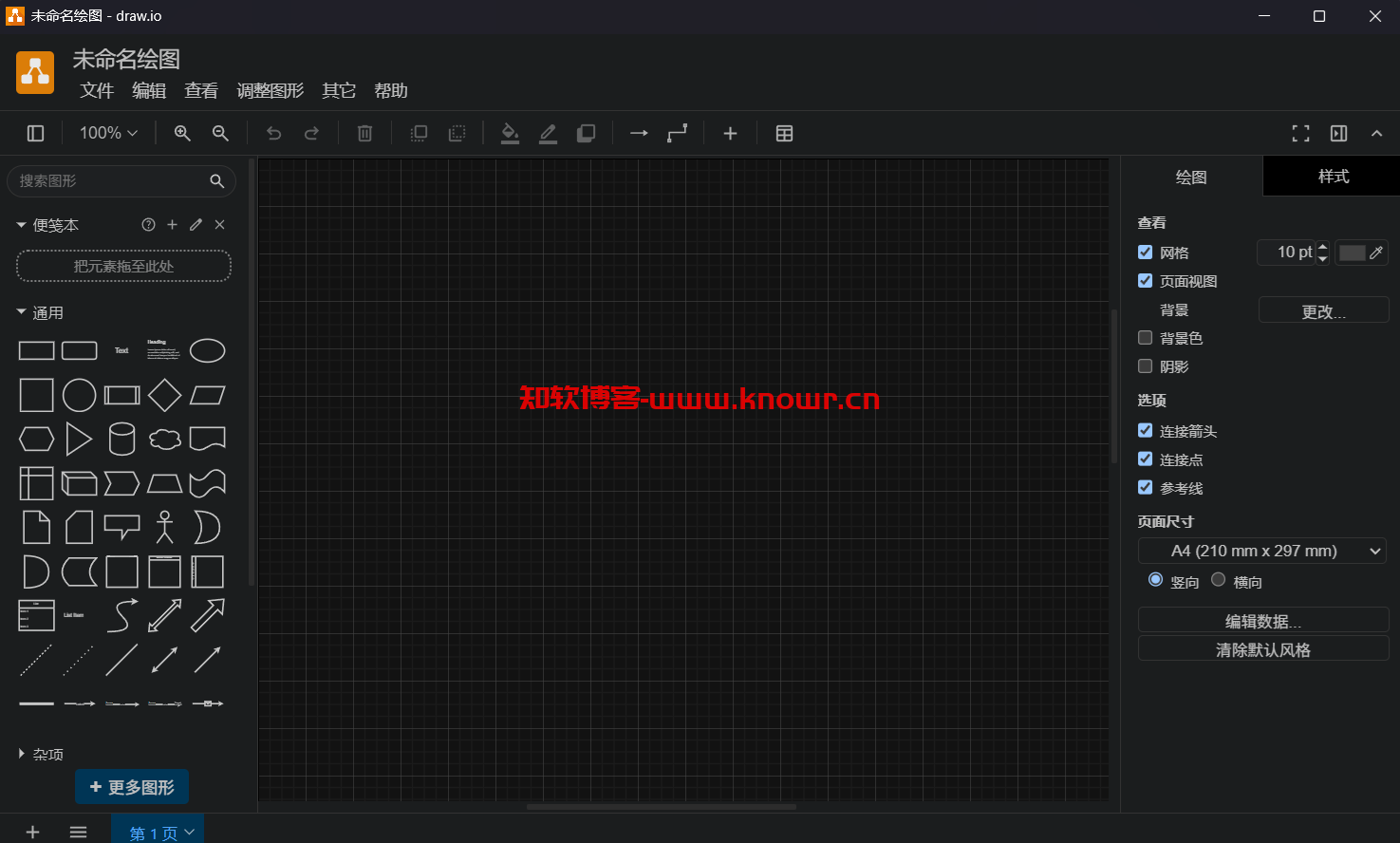Click the fill color bucket icon
The image size is (1400, 843).
[x=510, y=134]
